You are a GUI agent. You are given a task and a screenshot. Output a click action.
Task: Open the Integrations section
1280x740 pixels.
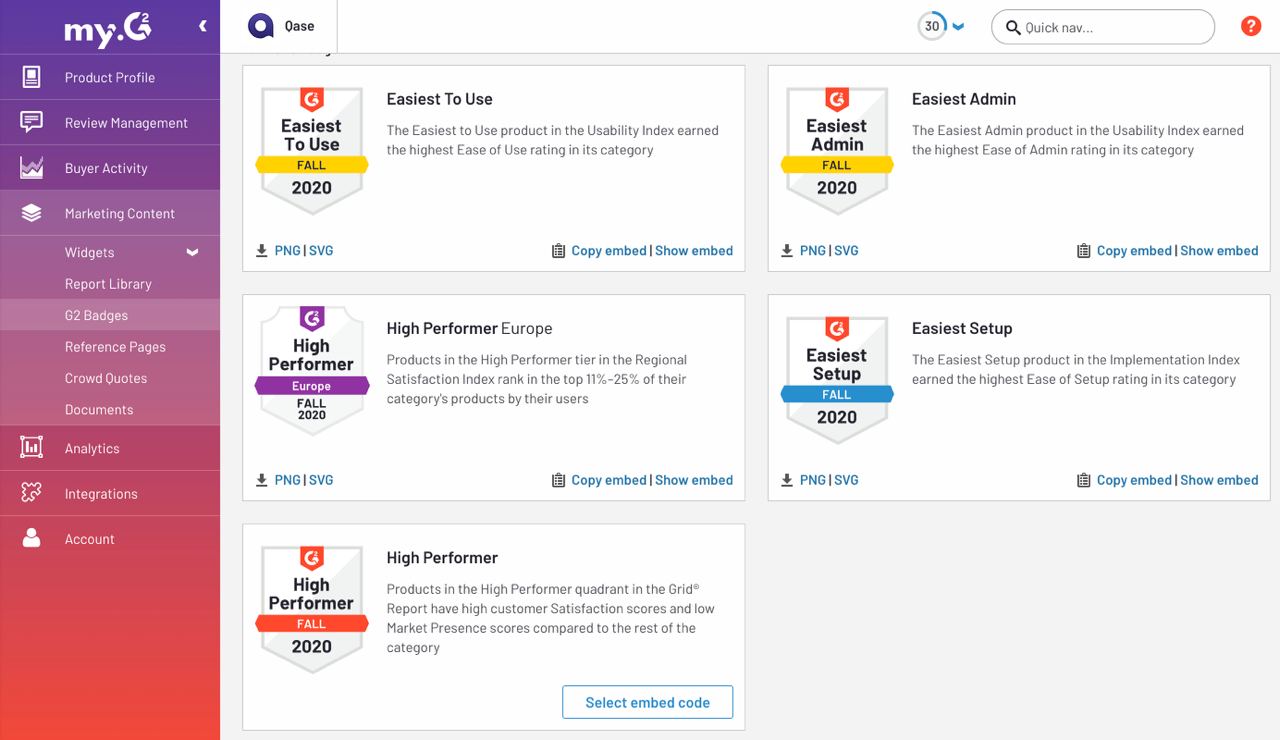[110, 493]
